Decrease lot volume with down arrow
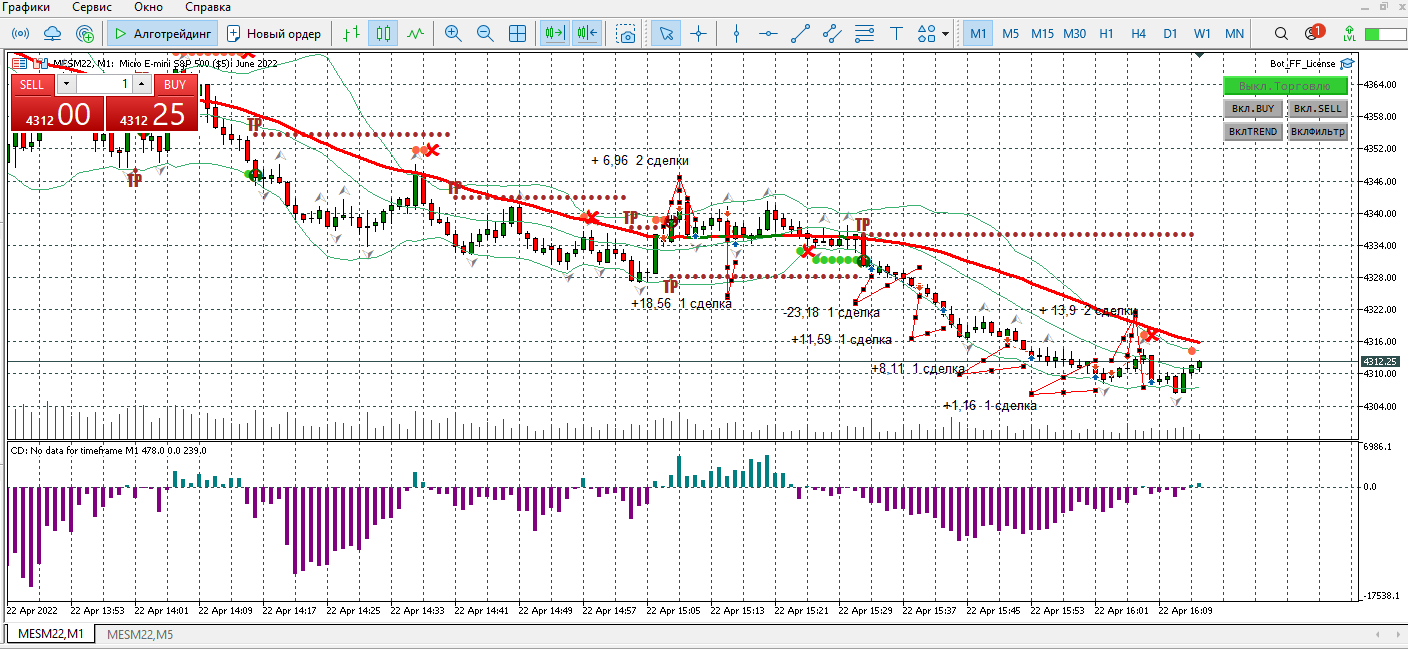The height and width of the screenshot is (649, 1408). point(67,85)
